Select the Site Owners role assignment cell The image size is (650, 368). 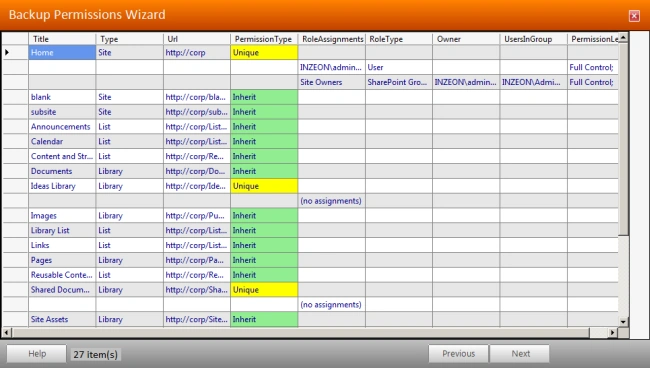pos(332,82)
